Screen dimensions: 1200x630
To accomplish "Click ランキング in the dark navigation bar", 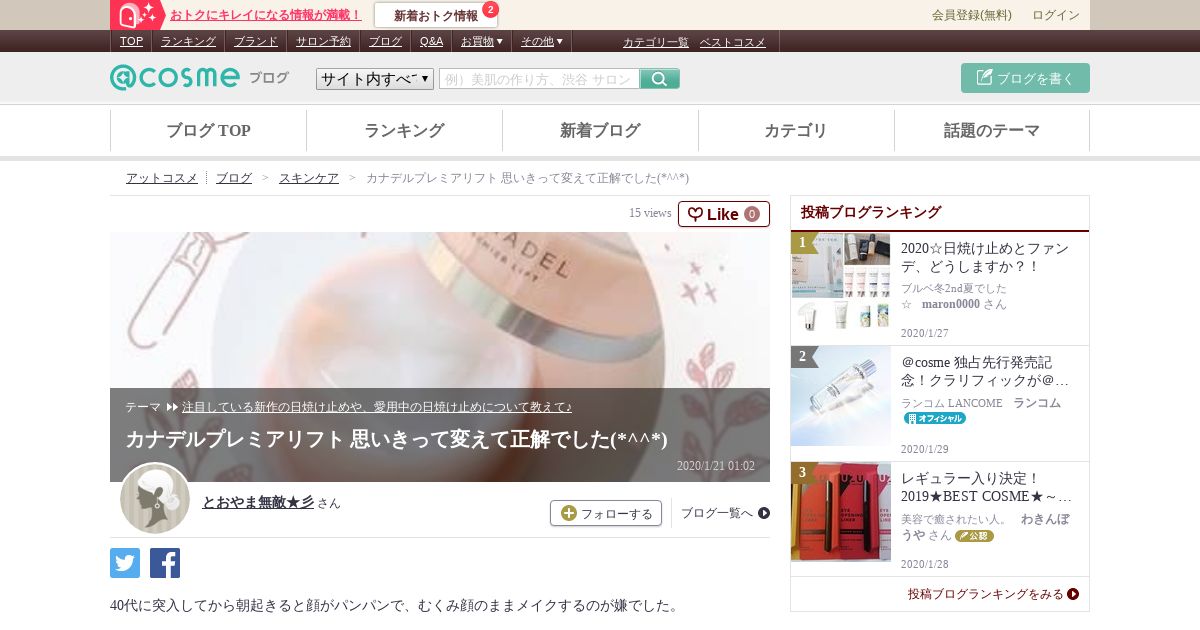I will [188, 41].
